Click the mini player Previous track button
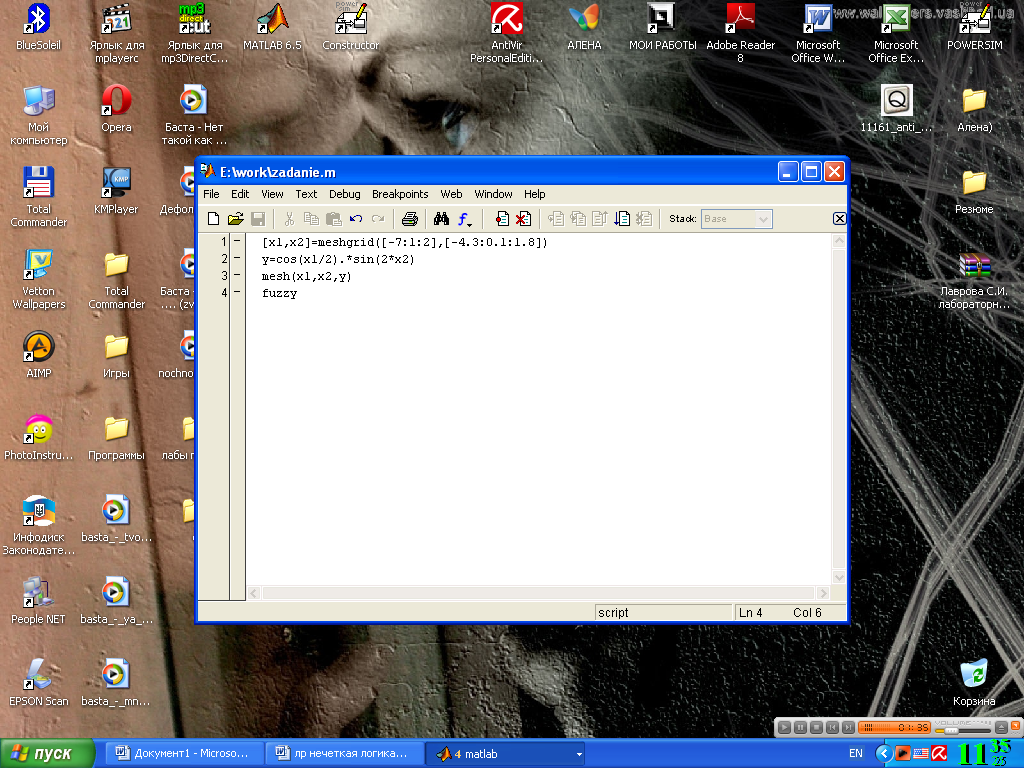Viewport: 1024px width, 768px height. point(832,727)
